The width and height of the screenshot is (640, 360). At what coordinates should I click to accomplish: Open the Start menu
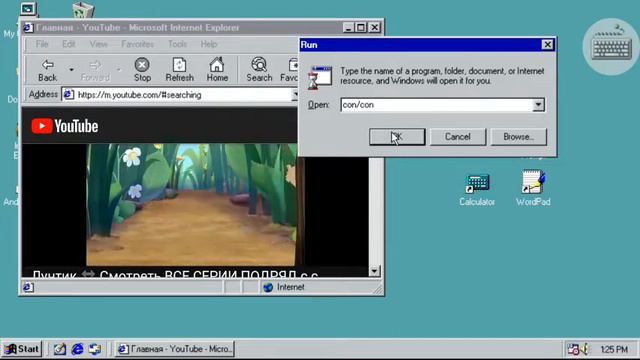(22, 349)
